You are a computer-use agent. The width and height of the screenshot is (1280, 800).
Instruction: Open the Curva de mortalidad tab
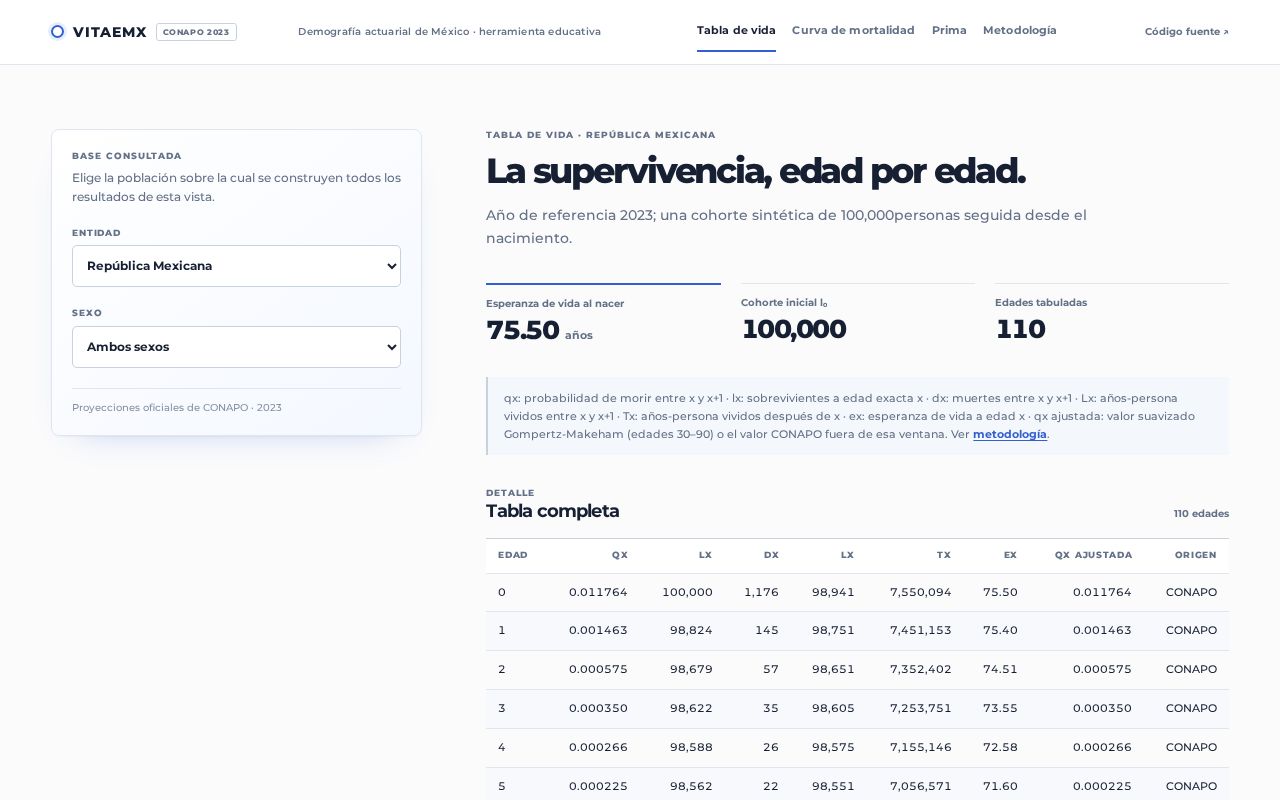(x=853, y=31)
